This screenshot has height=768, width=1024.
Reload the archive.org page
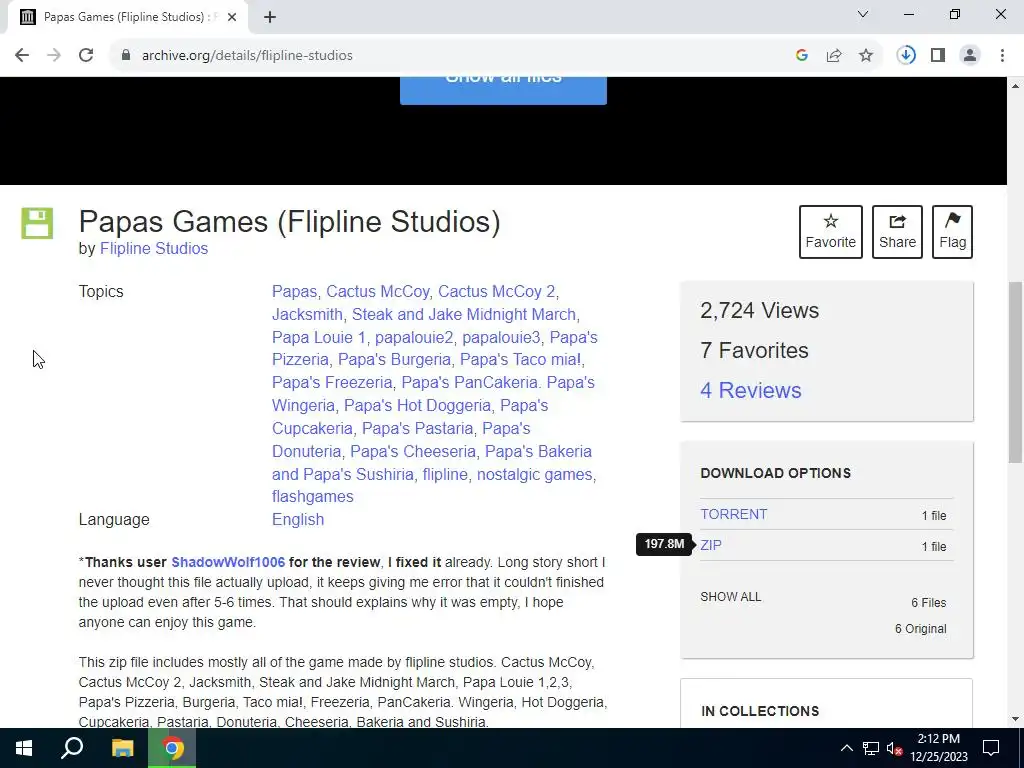pos(86,56)
